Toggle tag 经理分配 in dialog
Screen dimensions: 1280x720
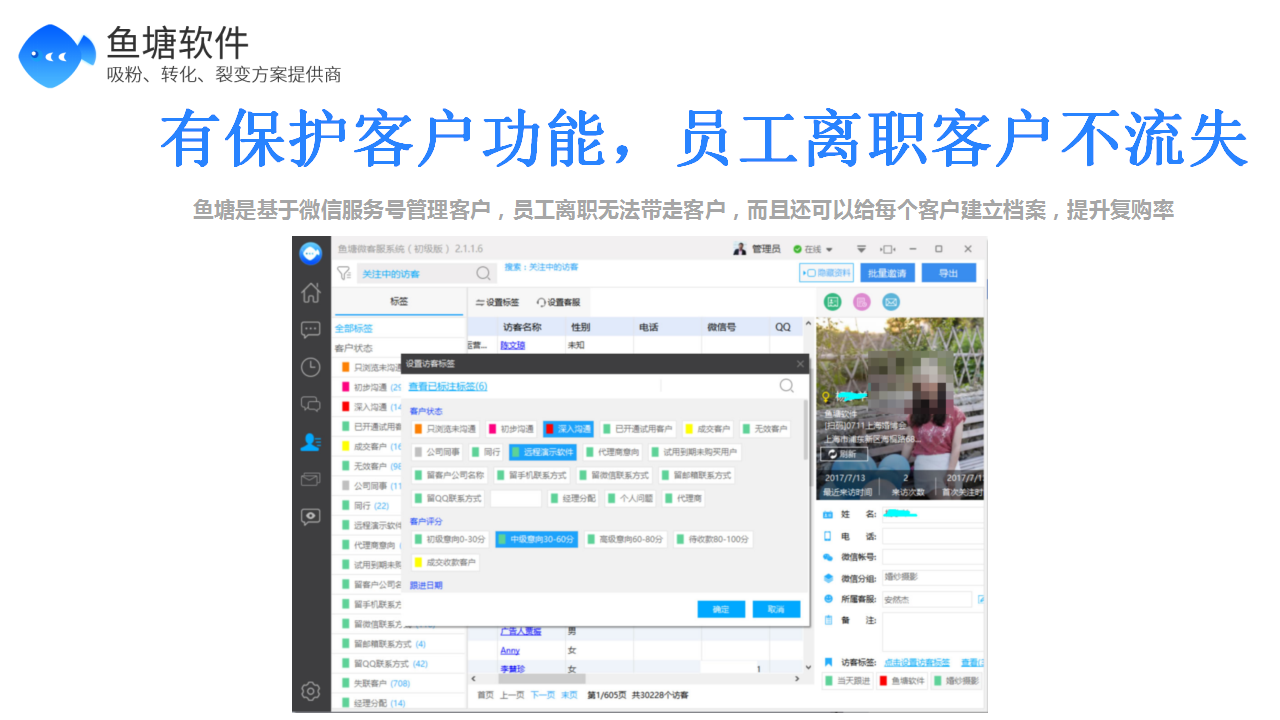point(573,498)
